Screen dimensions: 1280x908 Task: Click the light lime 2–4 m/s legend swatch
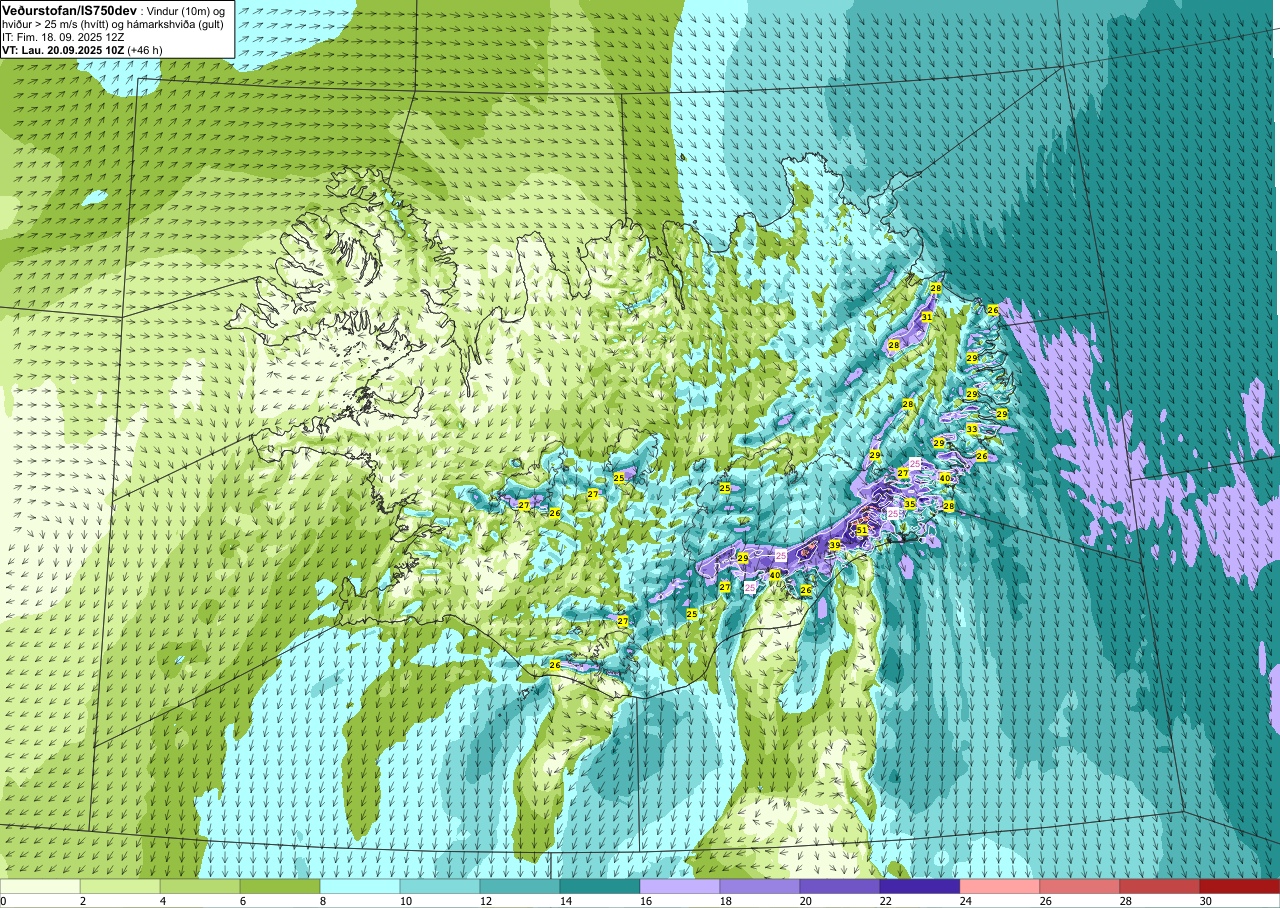tap(120, 886)
